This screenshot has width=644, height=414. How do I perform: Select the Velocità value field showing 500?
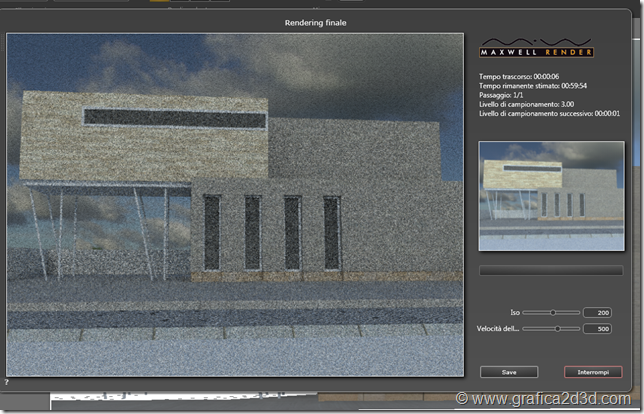(597, 328)
